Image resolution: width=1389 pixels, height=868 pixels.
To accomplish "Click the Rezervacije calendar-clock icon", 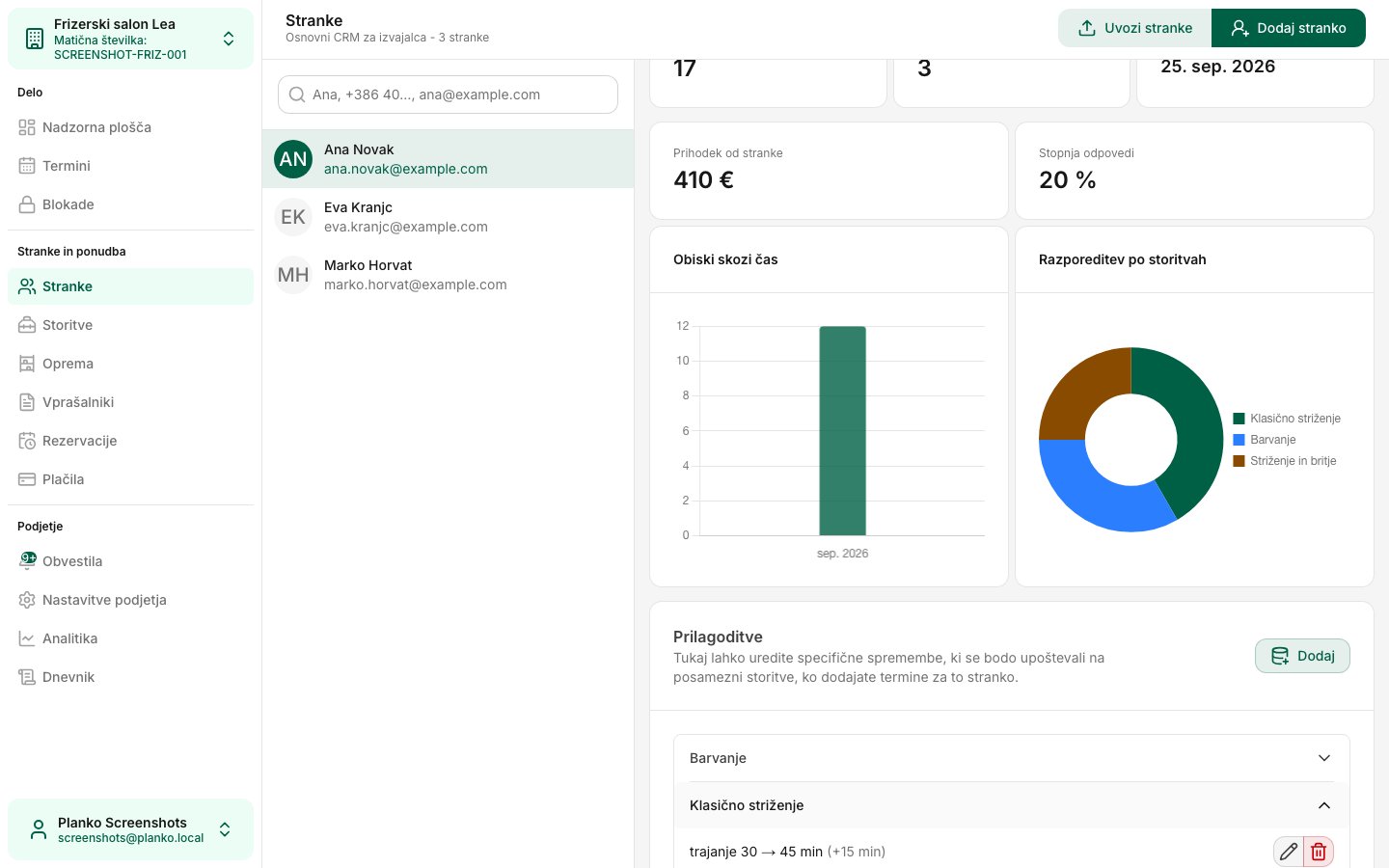I will [x=27, y=441].
